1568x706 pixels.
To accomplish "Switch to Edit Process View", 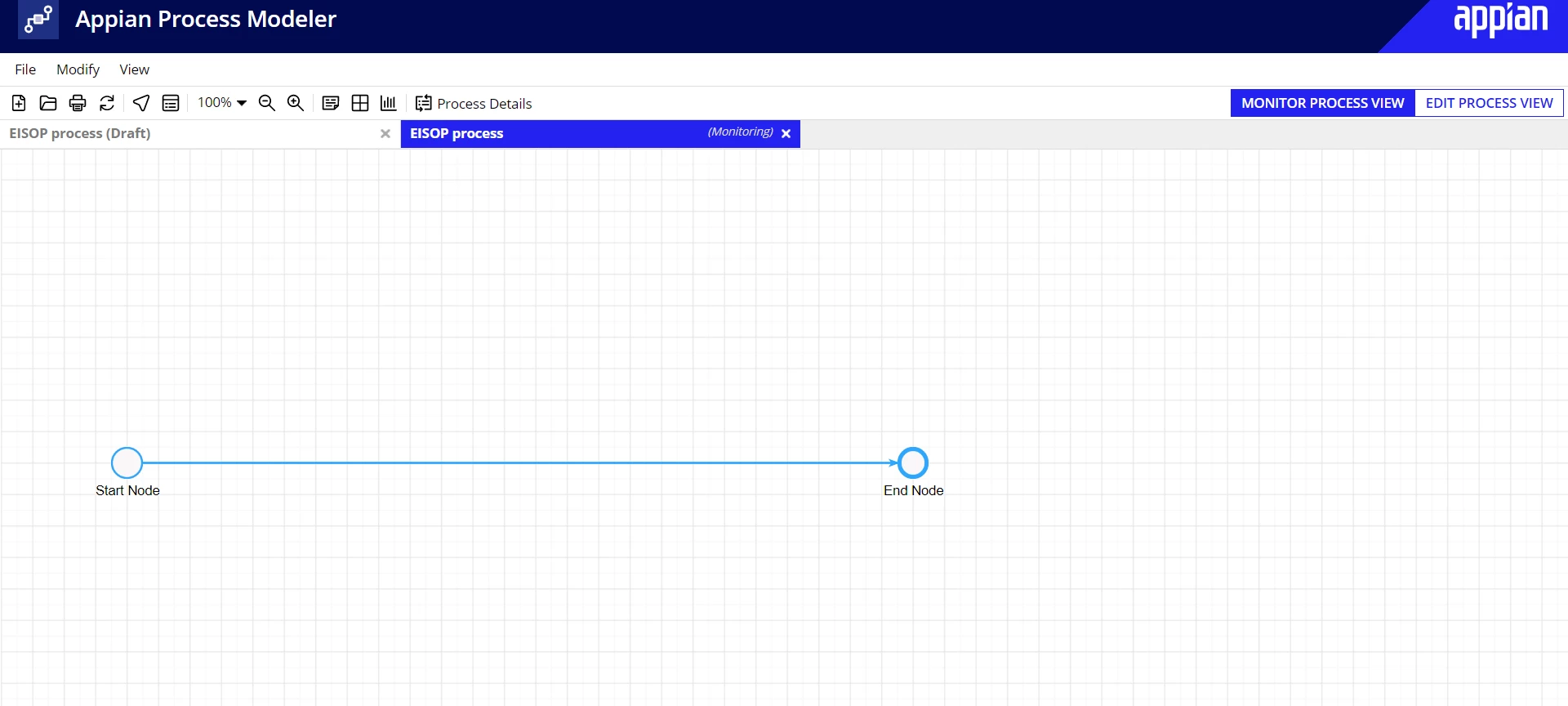I will click(x=1489, y=103).
